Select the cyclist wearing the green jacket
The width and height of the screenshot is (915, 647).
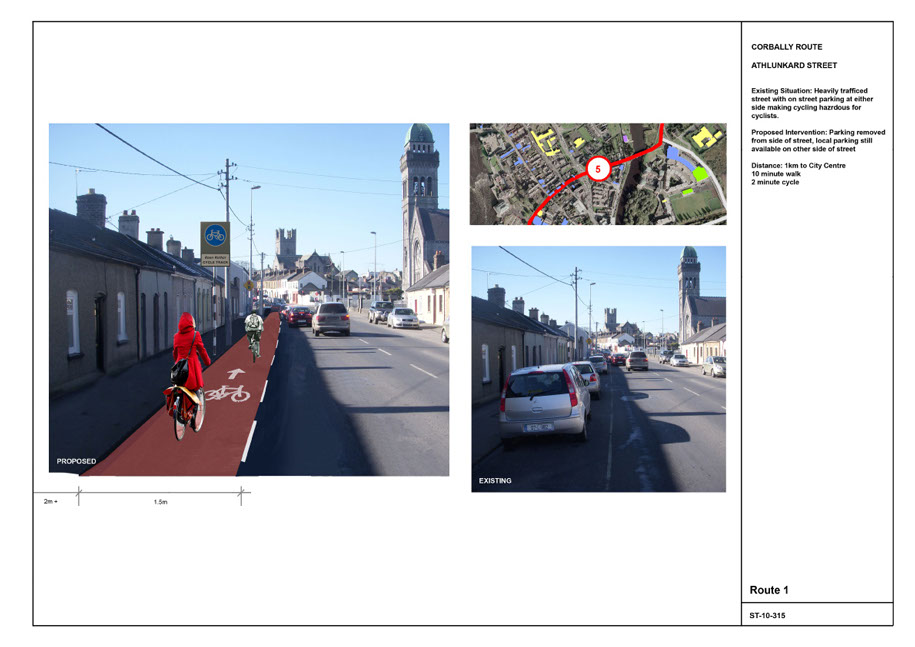click(x=254, y=332)
